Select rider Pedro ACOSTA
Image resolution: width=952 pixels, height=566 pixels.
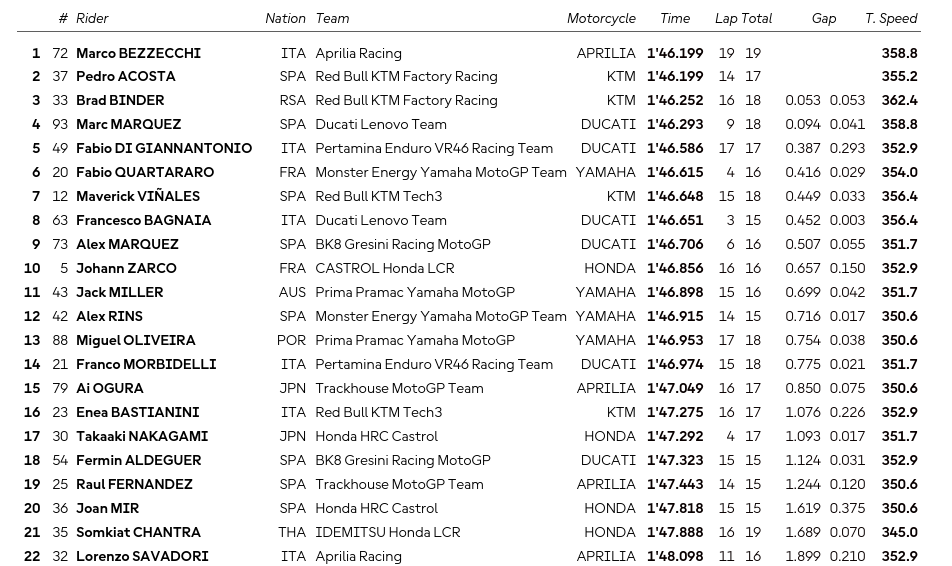126,77
